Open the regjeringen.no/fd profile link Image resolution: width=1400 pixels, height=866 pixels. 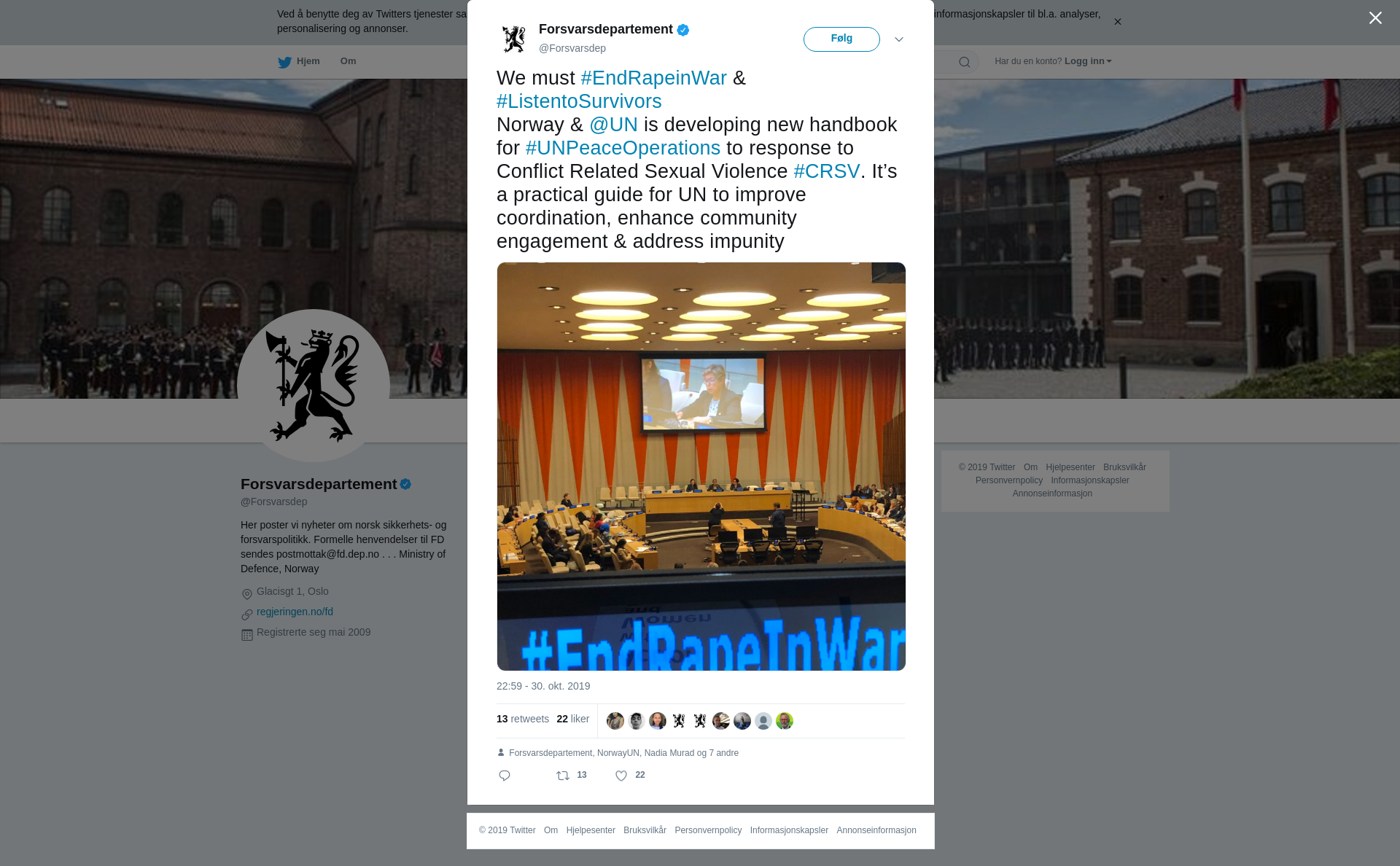[295, 612]
